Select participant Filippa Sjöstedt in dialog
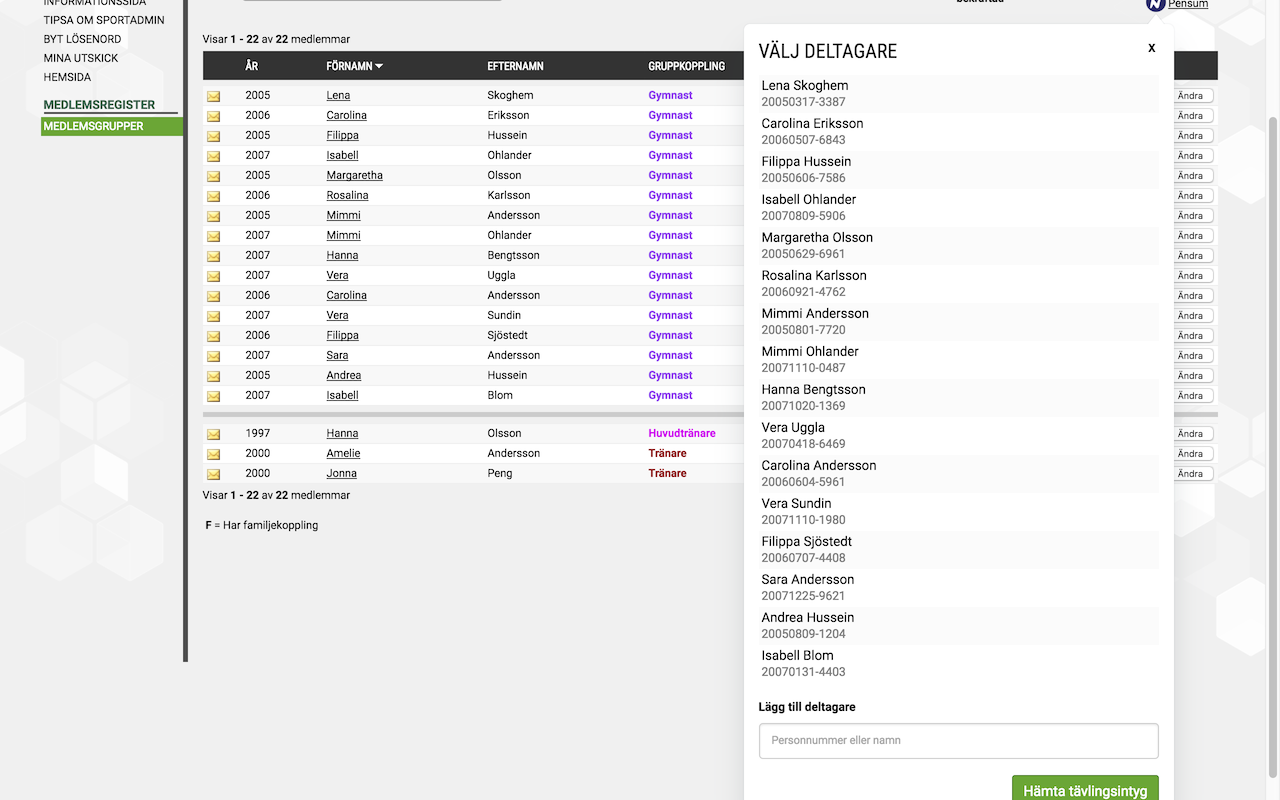 click(958, 549)
